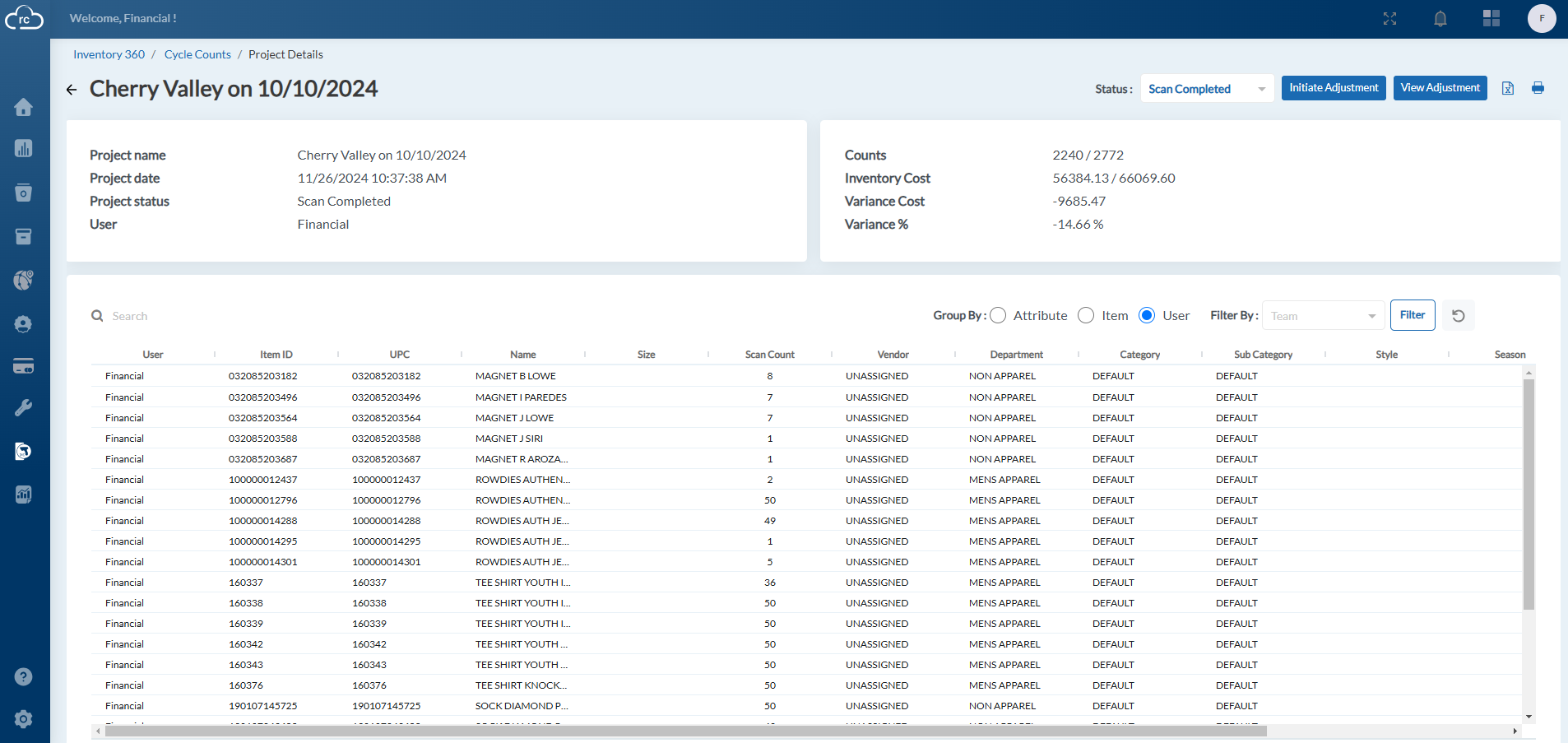Open the user avatar F menu
Viewport: 1568px width, 743px height.
coord(1542,18)
